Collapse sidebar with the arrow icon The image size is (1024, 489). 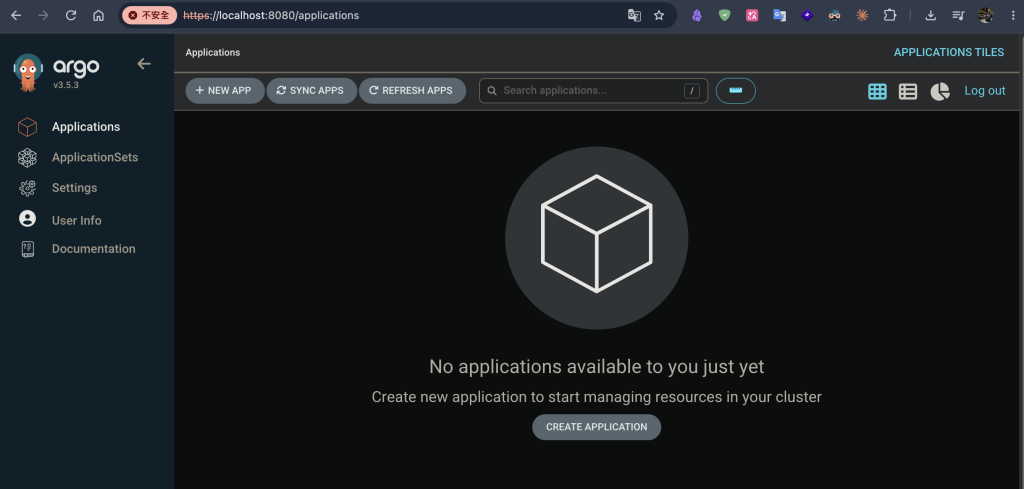144,63
